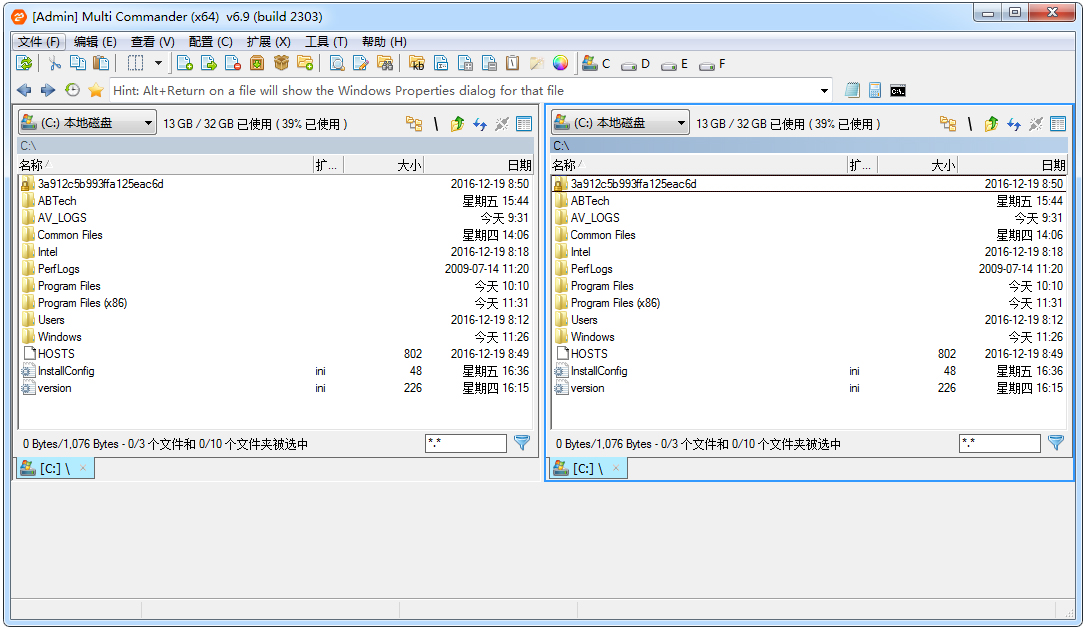Click the unpack box icon
1085x630 pixels.
(281, 64)
